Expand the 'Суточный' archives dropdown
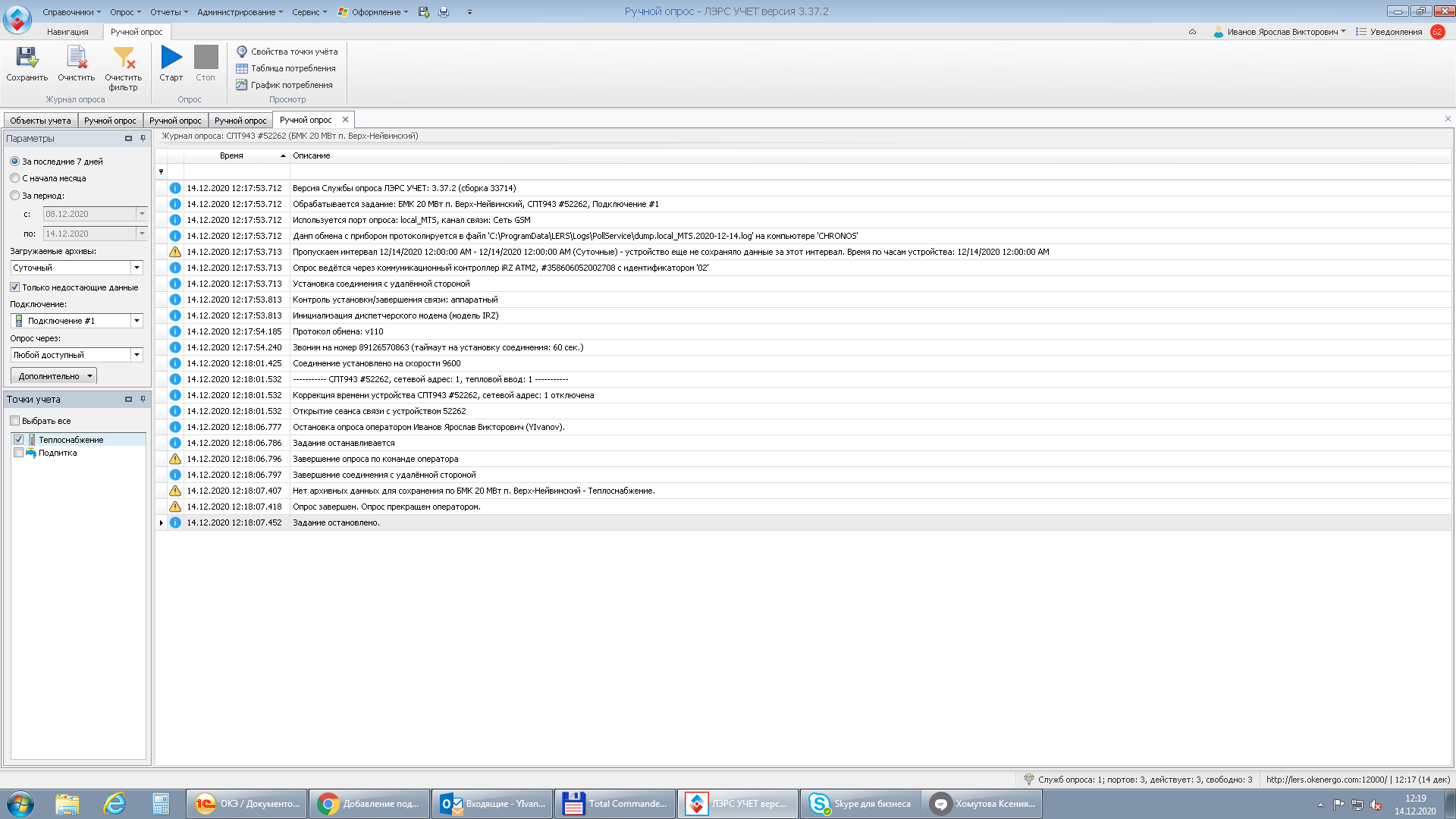The width and height of the screenshot is (1456, 819). (x=136, y=268)
